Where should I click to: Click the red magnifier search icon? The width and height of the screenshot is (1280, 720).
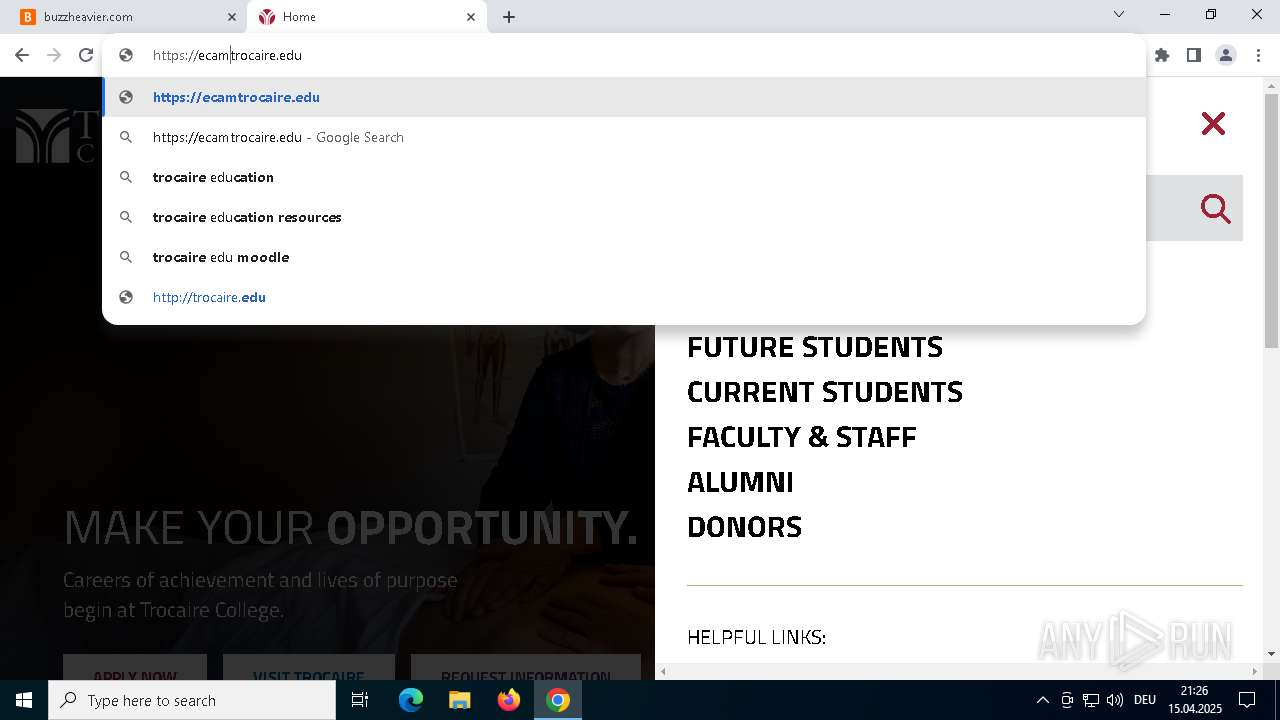click(x=1216, y=209)
